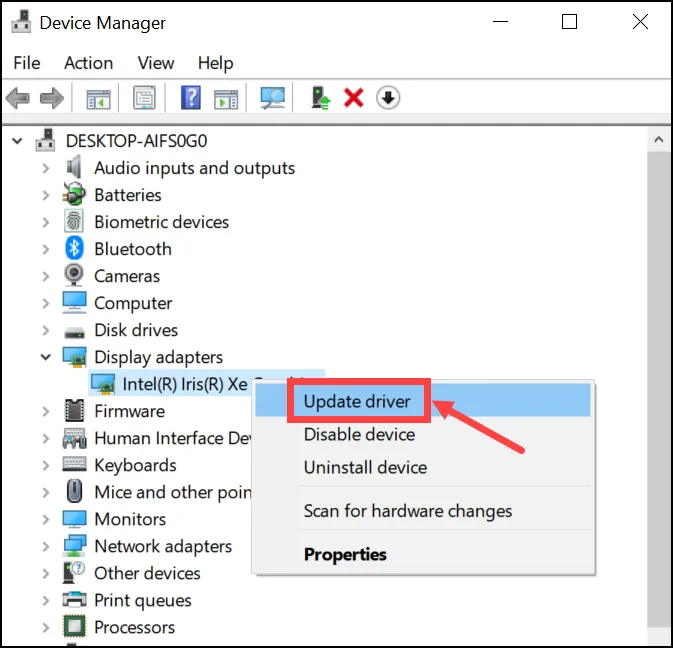Open the View menu

pos(156,63)
